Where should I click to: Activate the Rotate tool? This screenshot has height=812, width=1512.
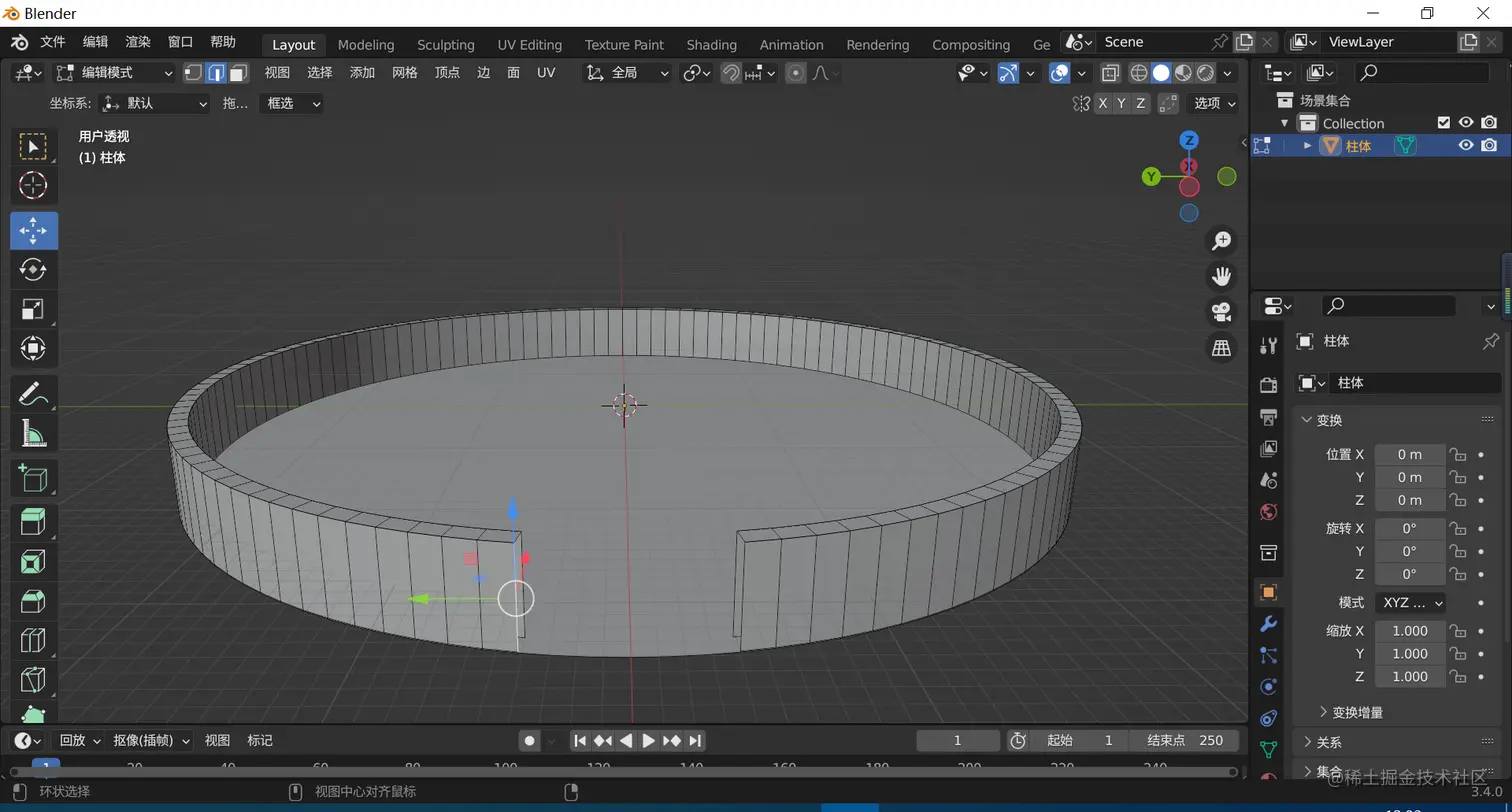click(34, 270)
